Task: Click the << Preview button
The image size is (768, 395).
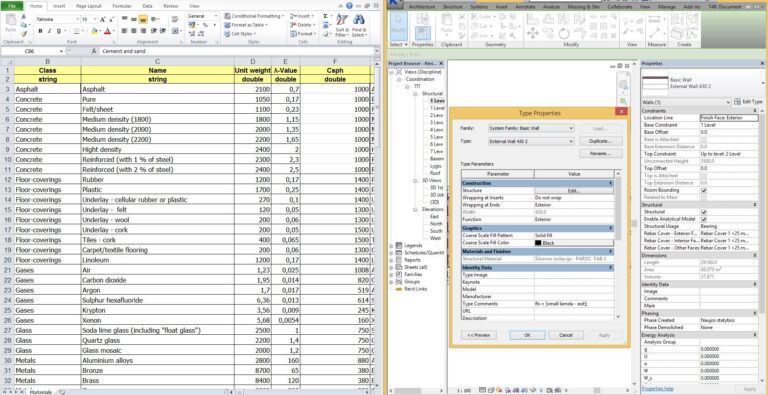Action: pyautogui.click(x=479, y=335)
